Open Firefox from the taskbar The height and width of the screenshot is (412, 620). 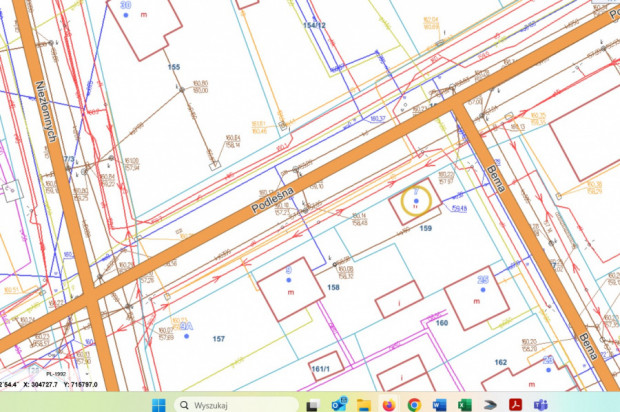pos(389,405)
